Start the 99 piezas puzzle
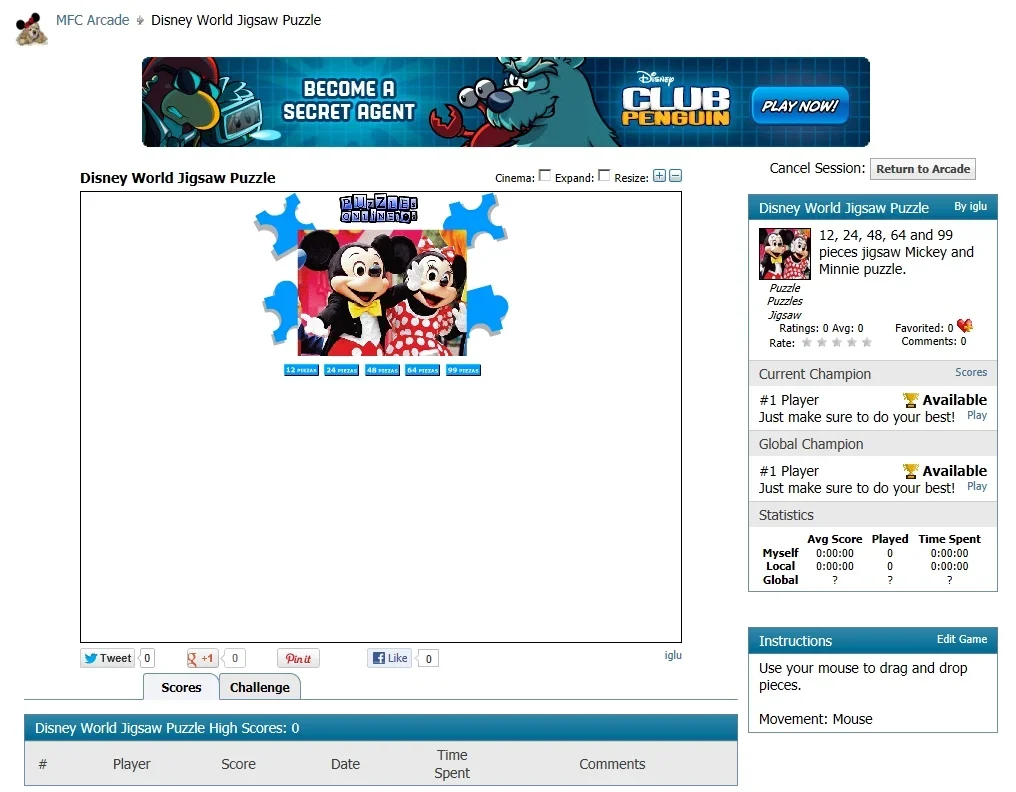 [x=463, y=370]
